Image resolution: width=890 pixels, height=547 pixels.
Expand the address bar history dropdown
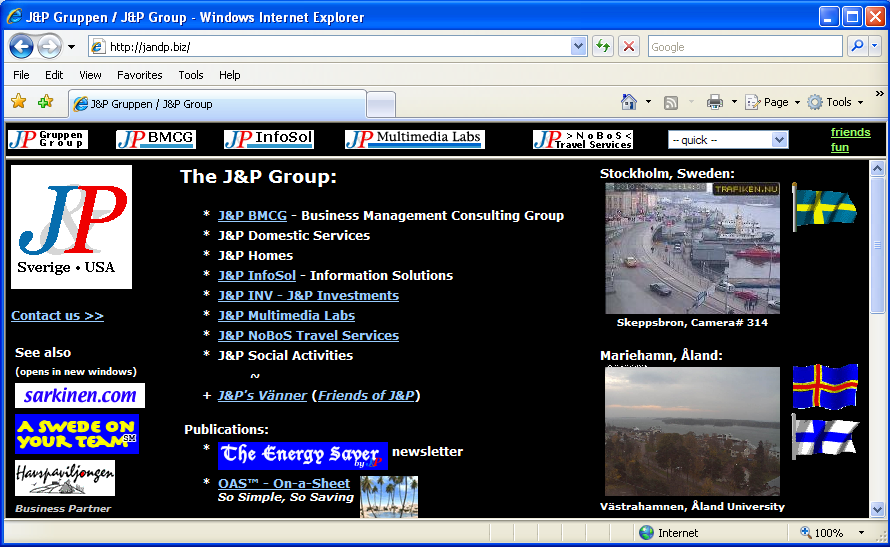click(x=578, y=46)
